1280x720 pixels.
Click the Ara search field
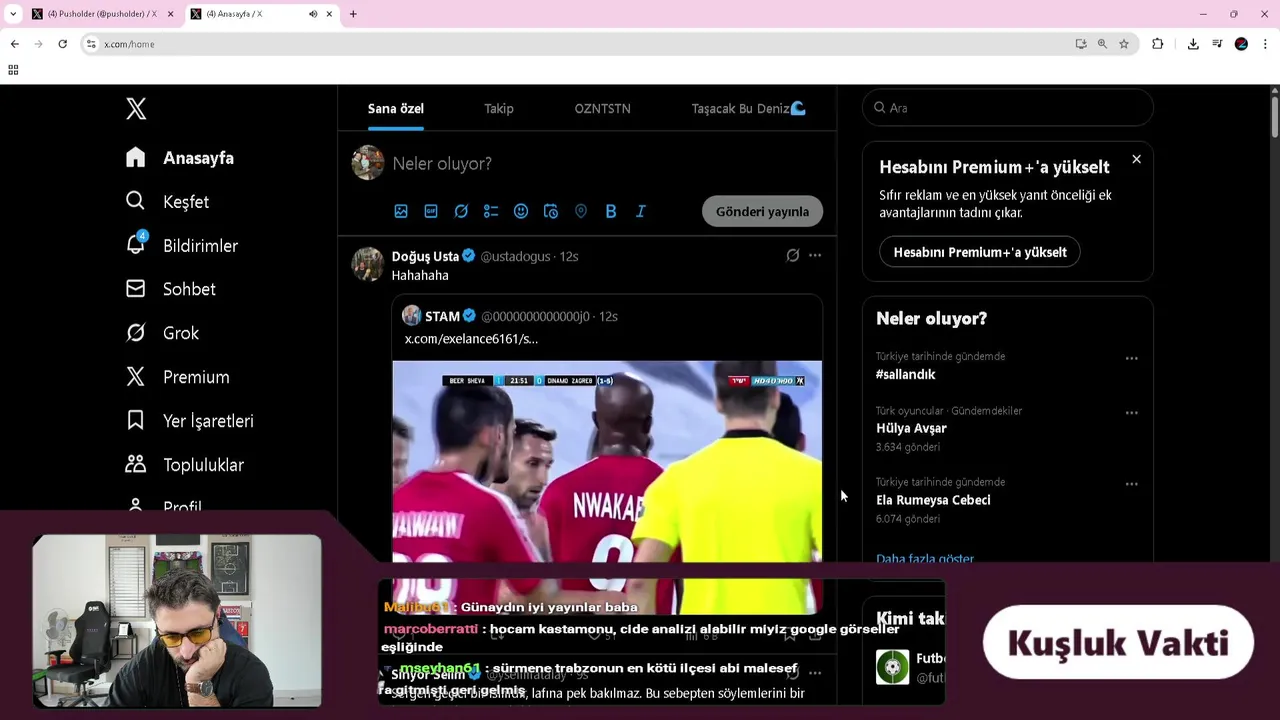[x=1008, y=108]
